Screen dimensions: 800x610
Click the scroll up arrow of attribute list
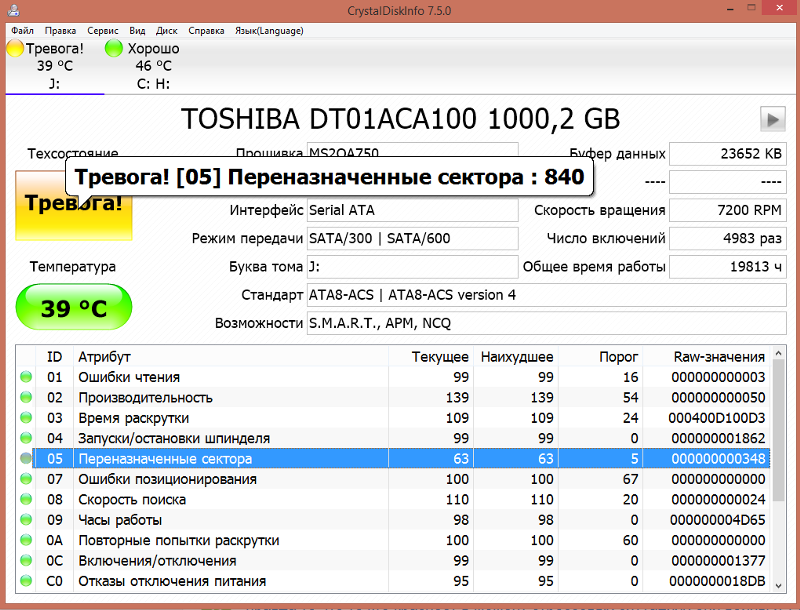(779, 352)
